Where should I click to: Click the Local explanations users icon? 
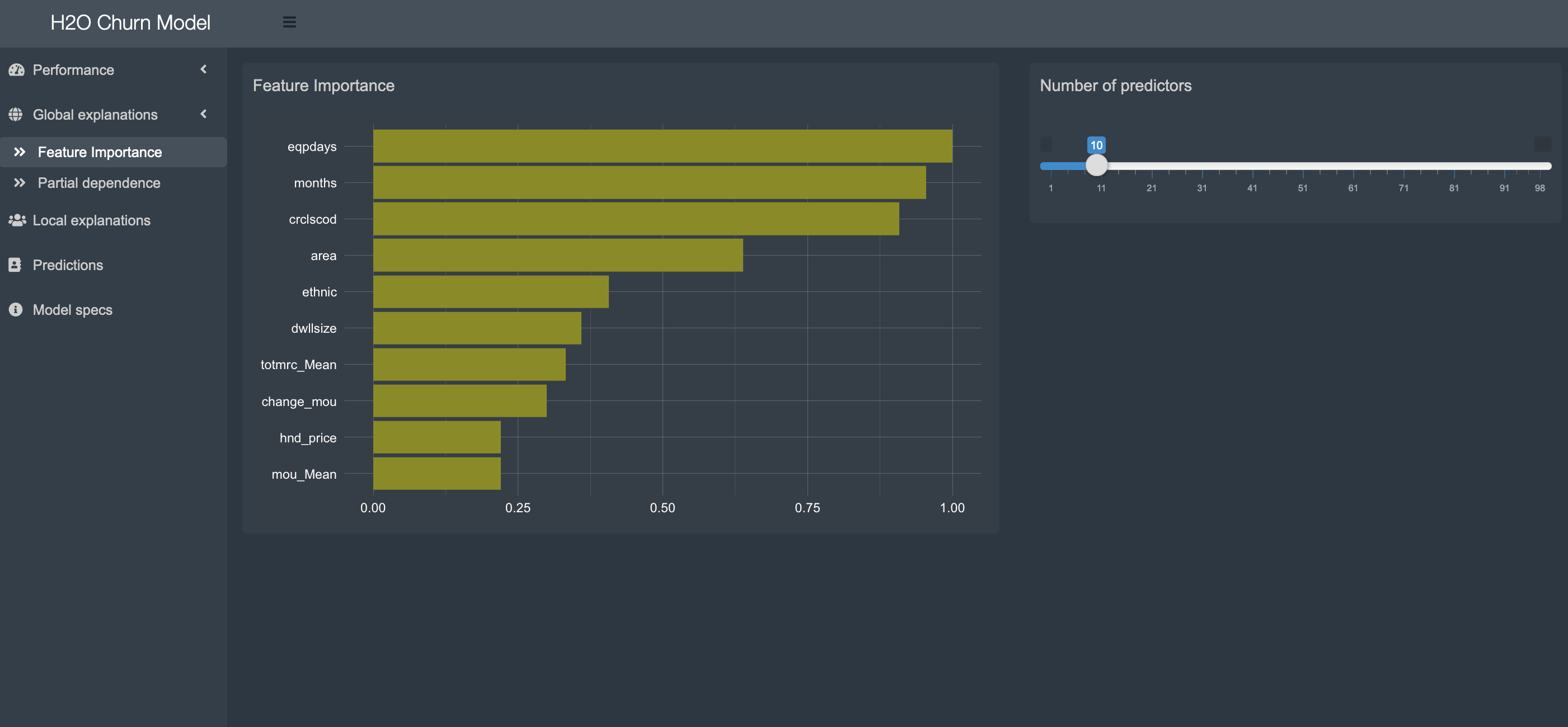click(x=16, y=220)
